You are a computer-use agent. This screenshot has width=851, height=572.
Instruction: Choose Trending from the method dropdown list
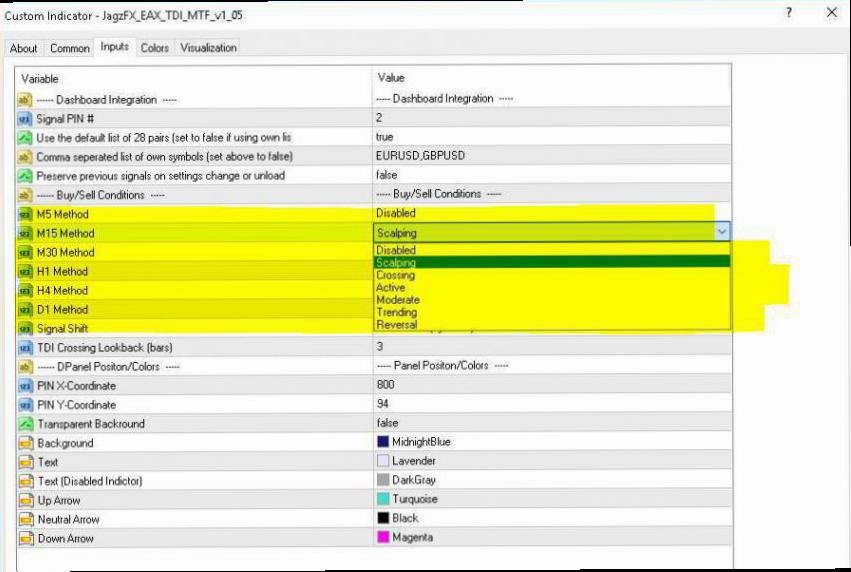tap(396, 312)
